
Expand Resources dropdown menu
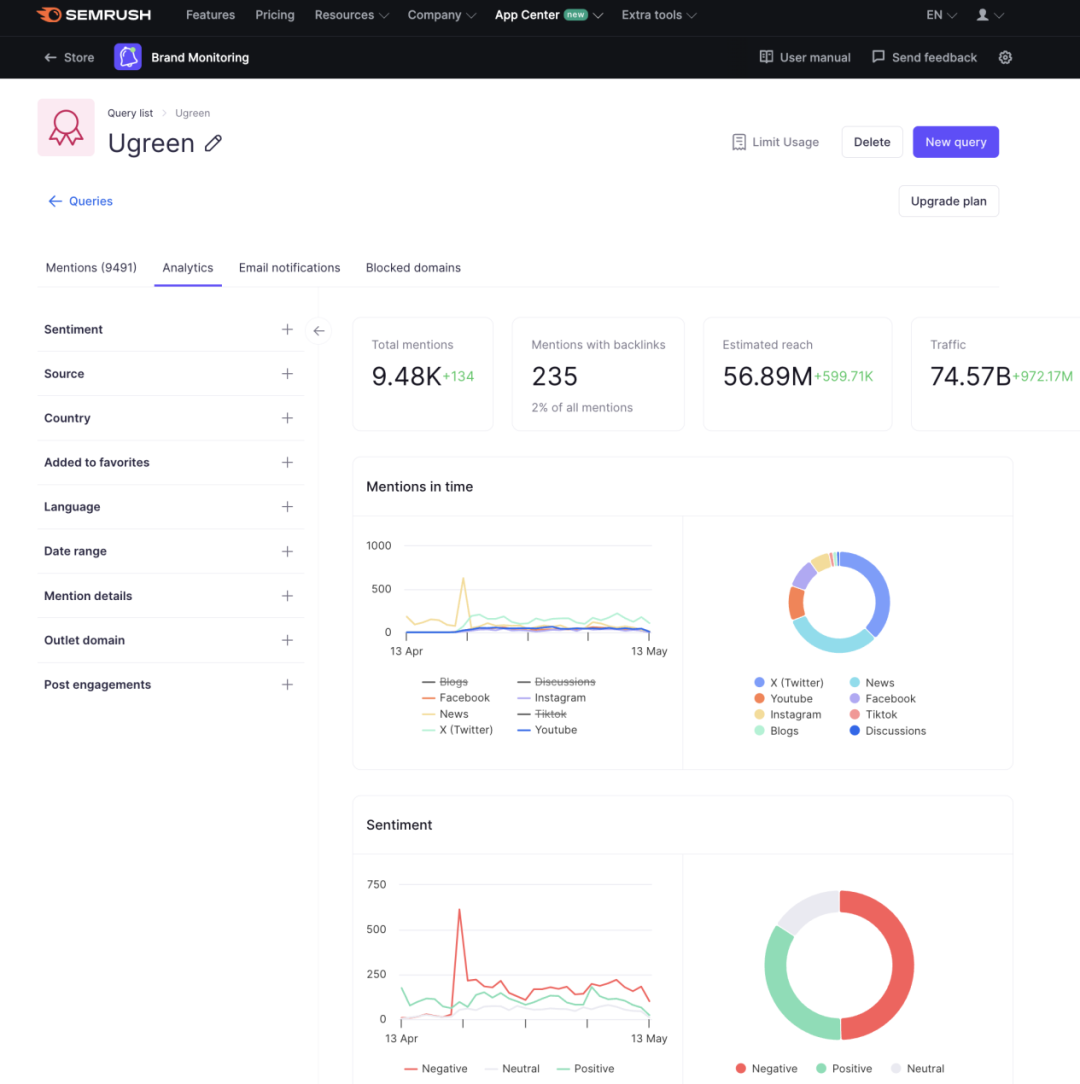[351, 15]
